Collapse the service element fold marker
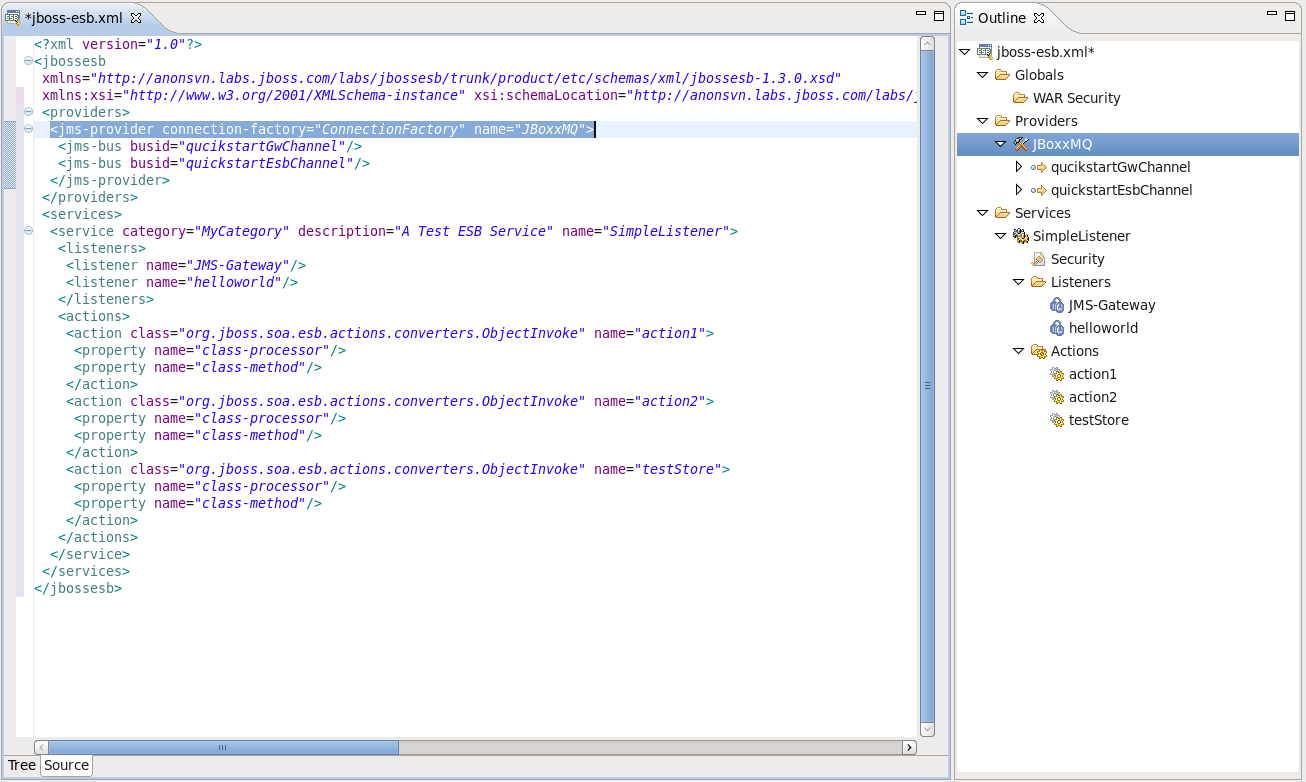Image resolution: width=1306 pixels, height=782 pixels. click(29, 231)
